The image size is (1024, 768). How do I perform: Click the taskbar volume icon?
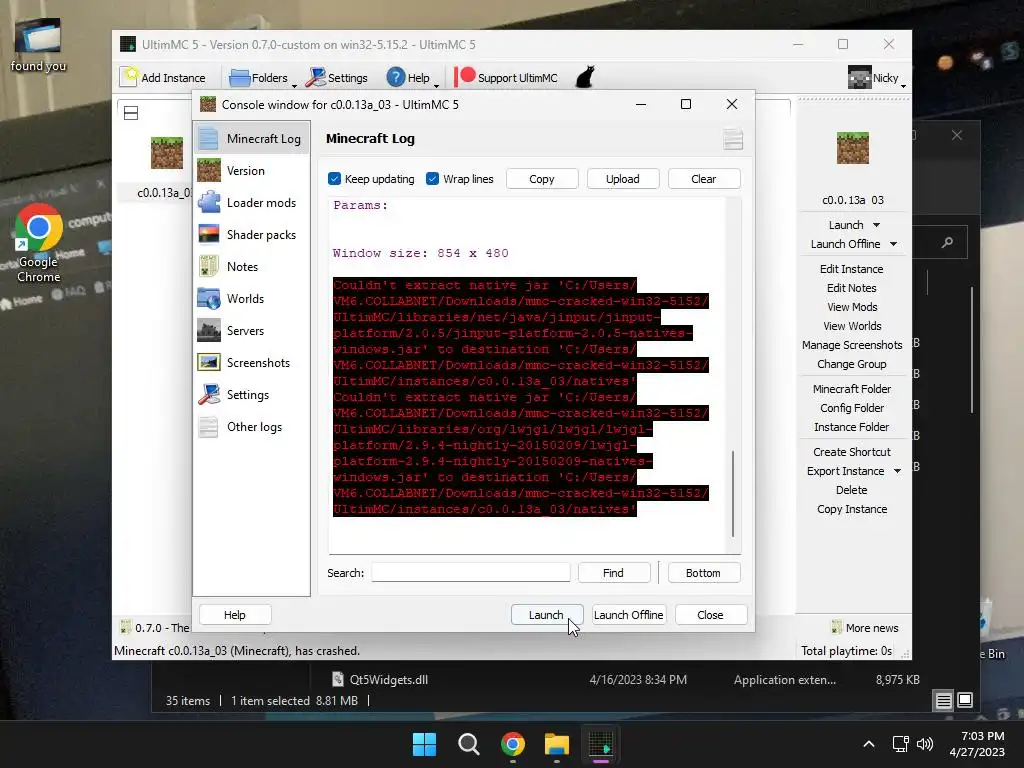coord(925,744)
